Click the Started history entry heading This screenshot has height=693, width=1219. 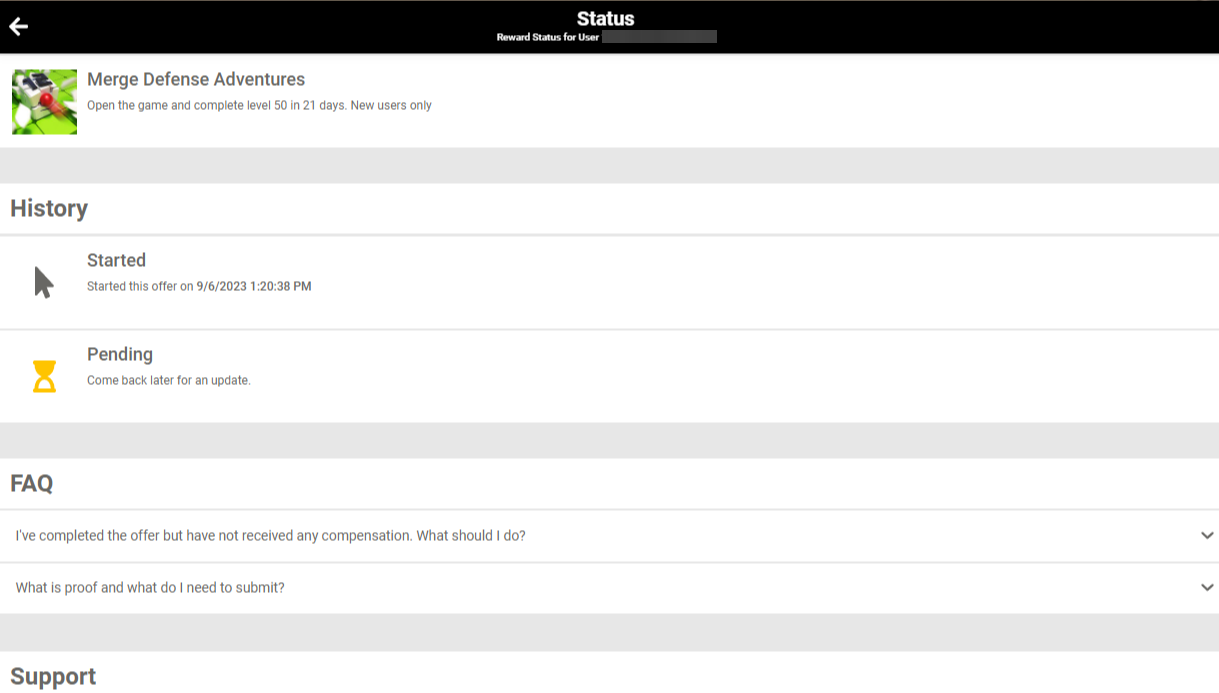[116, 260]
